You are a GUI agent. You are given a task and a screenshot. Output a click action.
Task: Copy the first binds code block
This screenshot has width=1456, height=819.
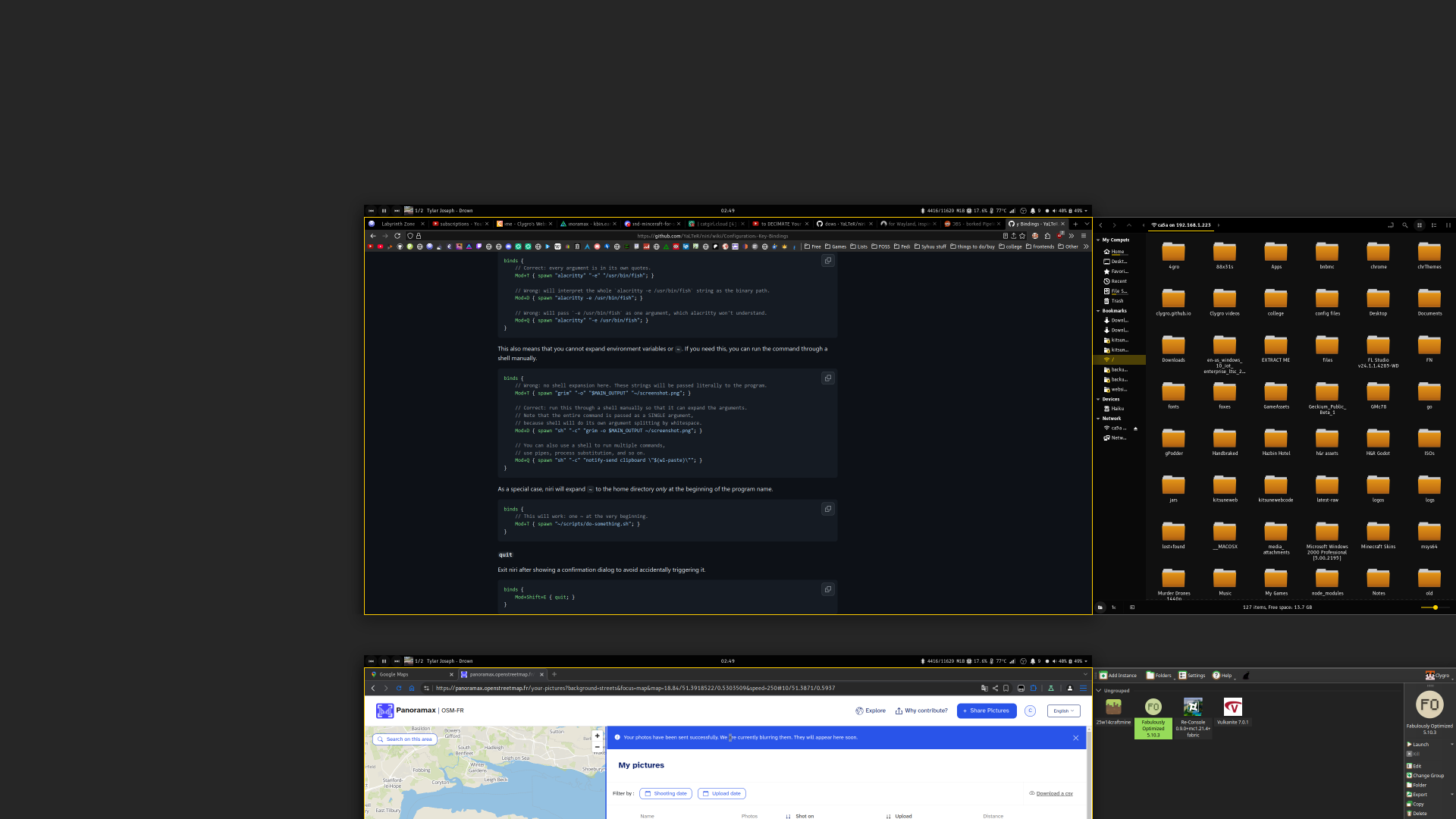point(828,261)
